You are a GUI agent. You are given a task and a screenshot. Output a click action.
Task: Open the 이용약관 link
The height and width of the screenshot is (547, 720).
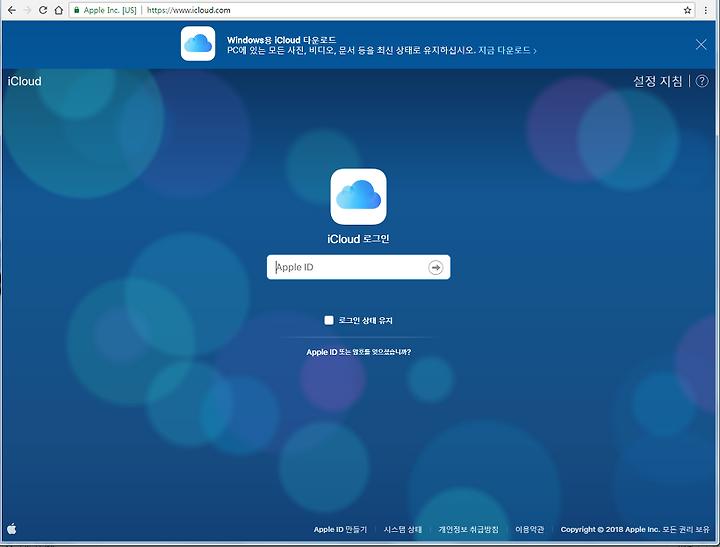click(529, 530)
